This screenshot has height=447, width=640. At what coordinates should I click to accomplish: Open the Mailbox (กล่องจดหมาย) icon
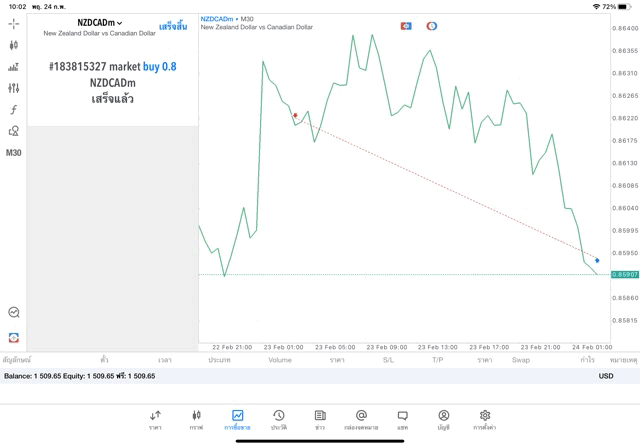[361, 419]
